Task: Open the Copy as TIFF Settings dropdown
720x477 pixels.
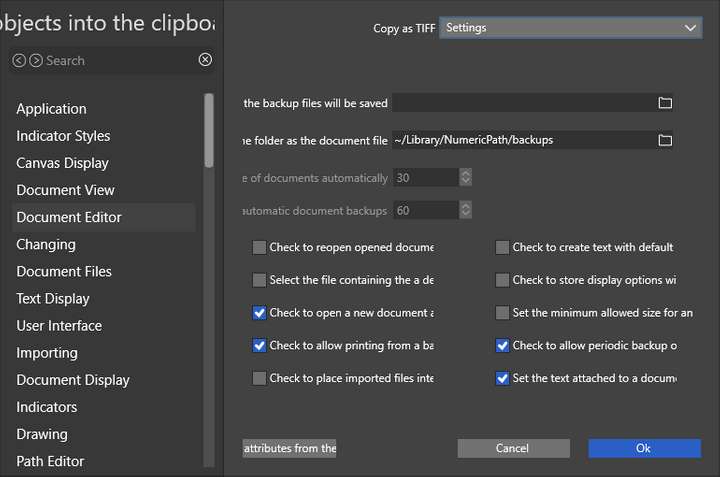Action: [x=570, y=28]
